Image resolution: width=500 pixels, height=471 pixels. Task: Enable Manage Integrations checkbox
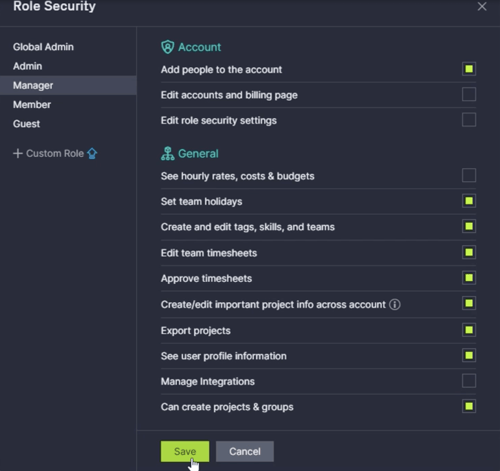(x=469, y=381)
